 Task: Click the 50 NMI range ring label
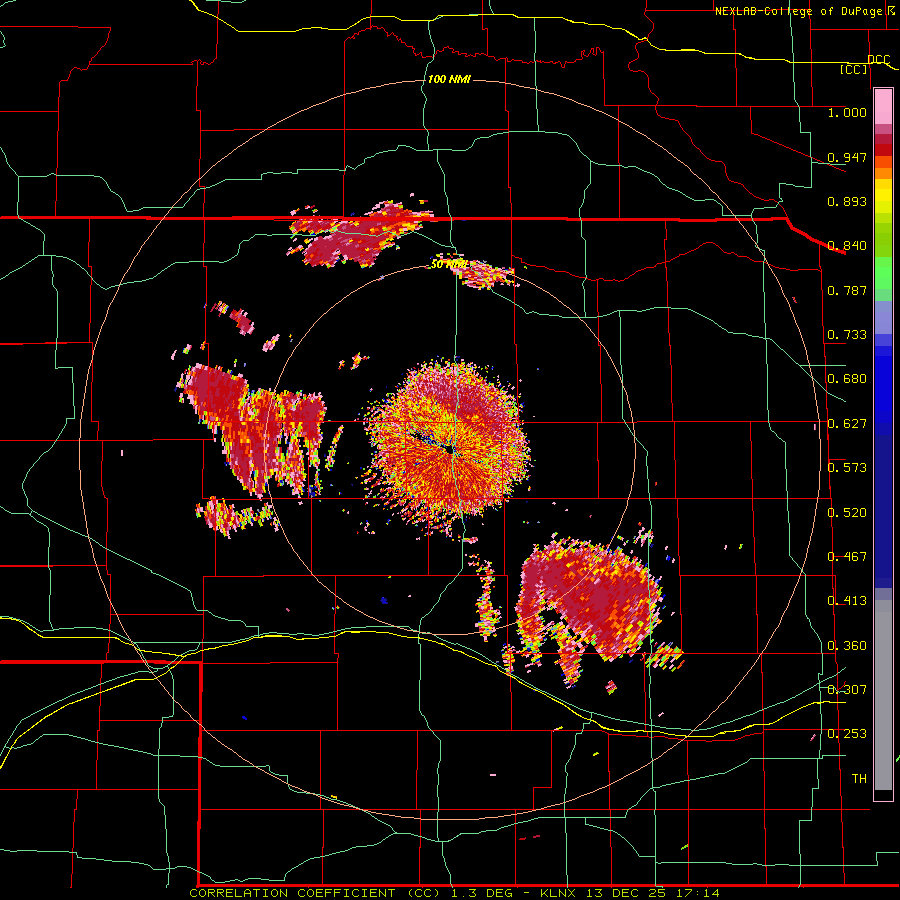(449, 265)
